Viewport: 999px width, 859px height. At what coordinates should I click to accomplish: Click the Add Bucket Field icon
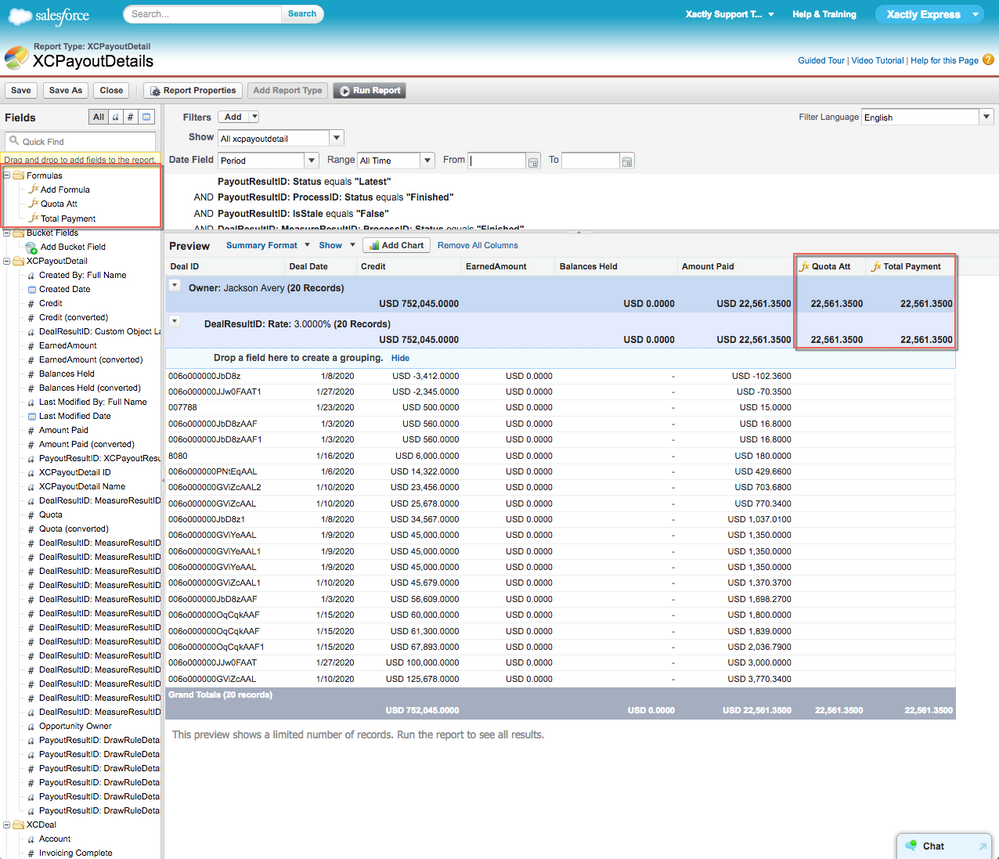click(31, 247)
